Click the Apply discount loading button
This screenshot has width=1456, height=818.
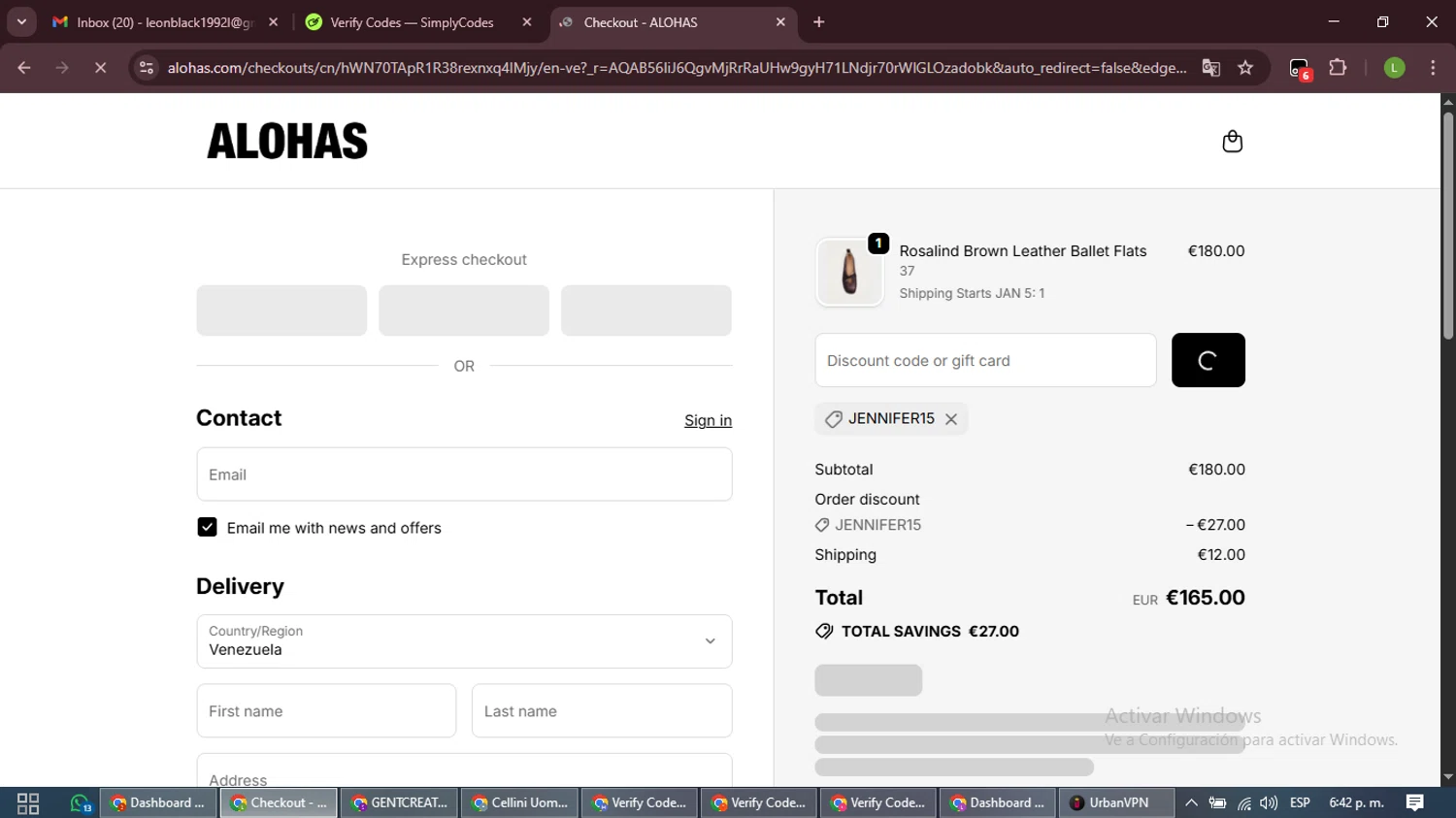coord(1208,360)
